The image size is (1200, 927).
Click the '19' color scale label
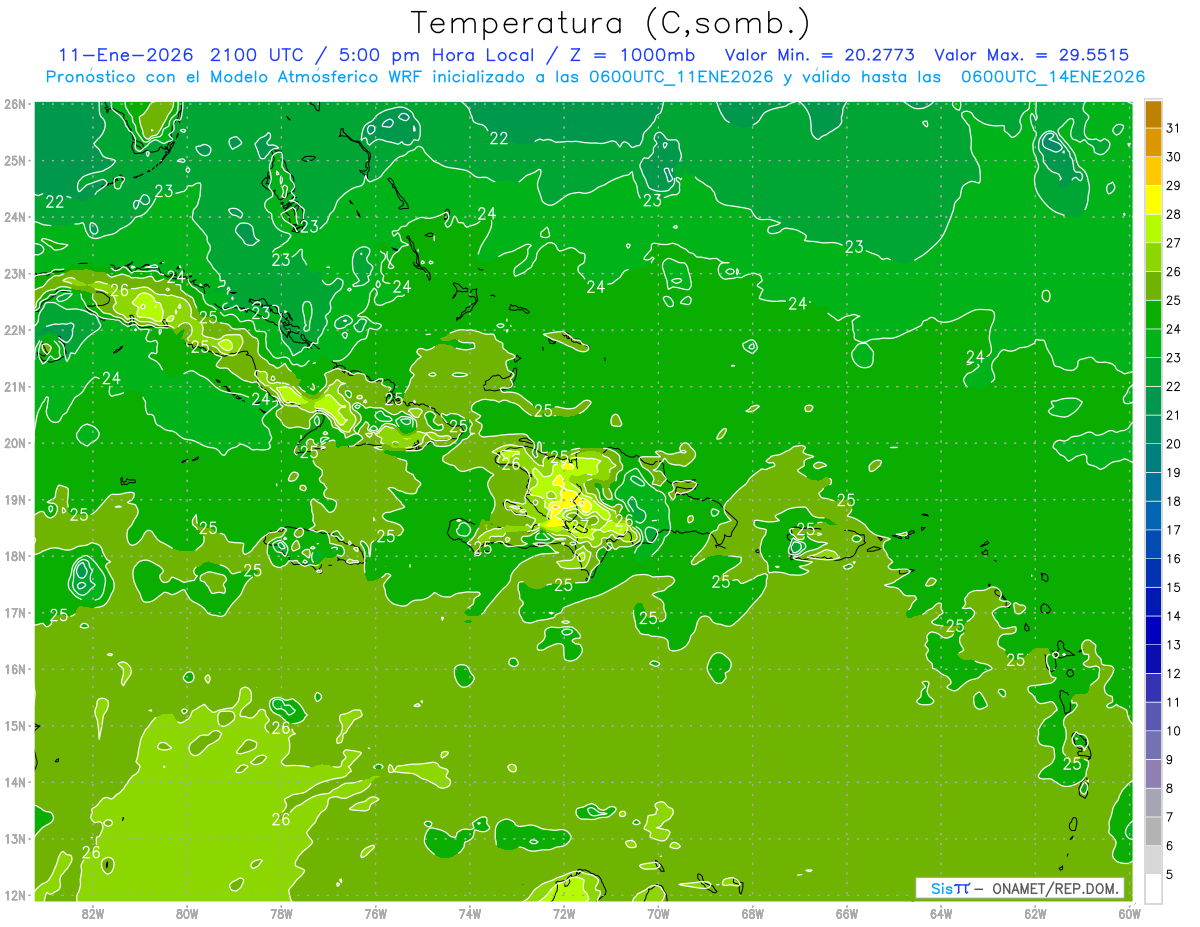tap(1174, 472)
